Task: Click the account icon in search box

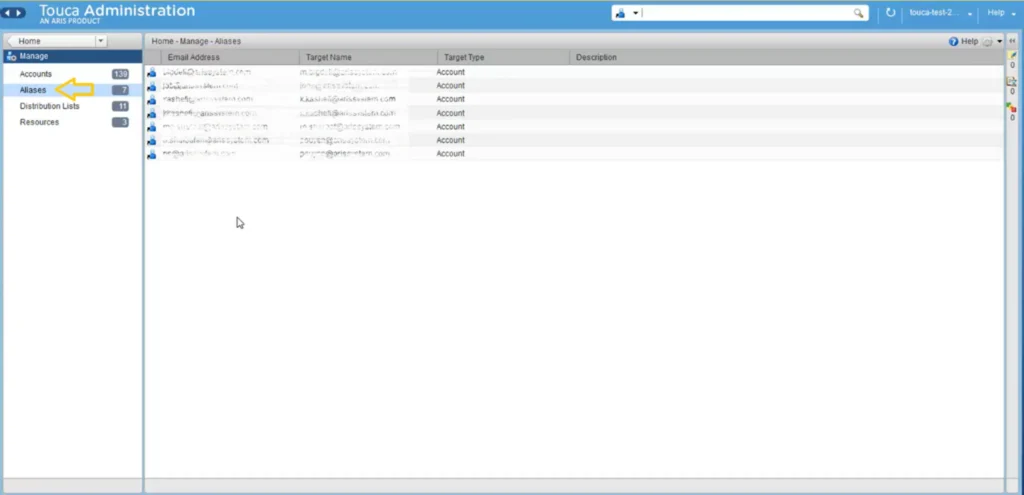Action: 621,13
